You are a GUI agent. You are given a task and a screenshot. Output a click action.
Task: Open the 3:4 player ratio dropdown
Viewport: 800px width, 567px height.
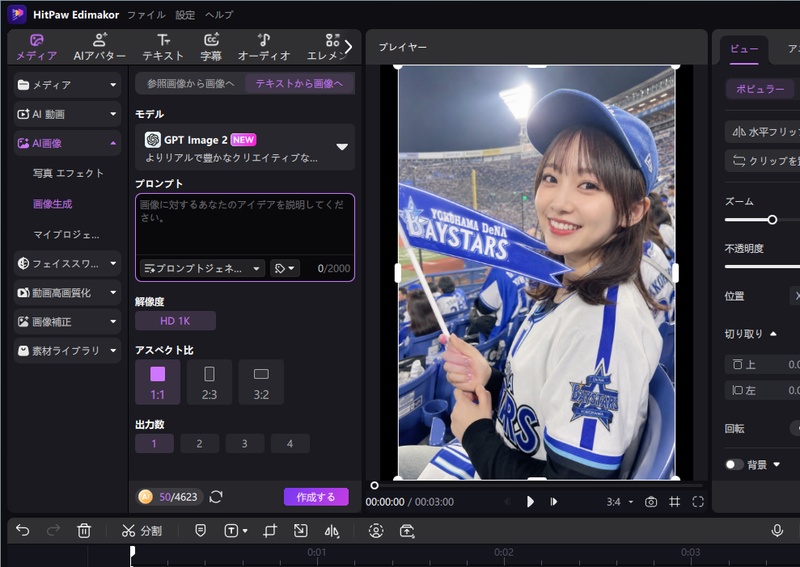click(619, 502)
